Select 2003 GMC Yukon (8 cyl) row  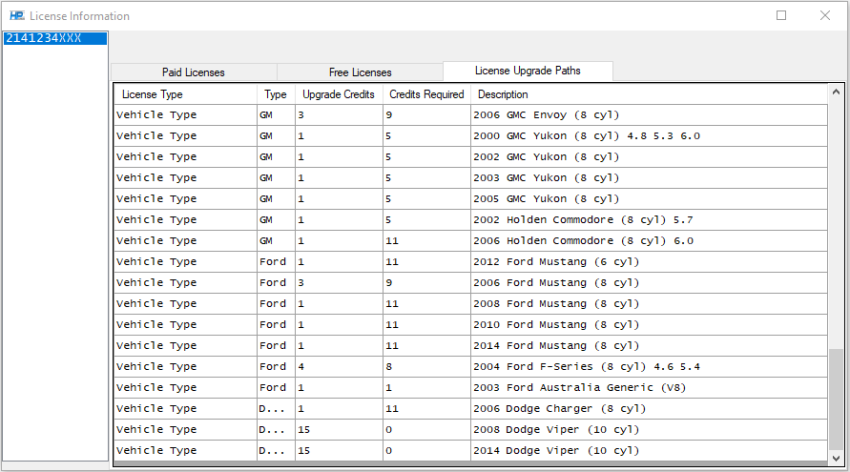471,178
